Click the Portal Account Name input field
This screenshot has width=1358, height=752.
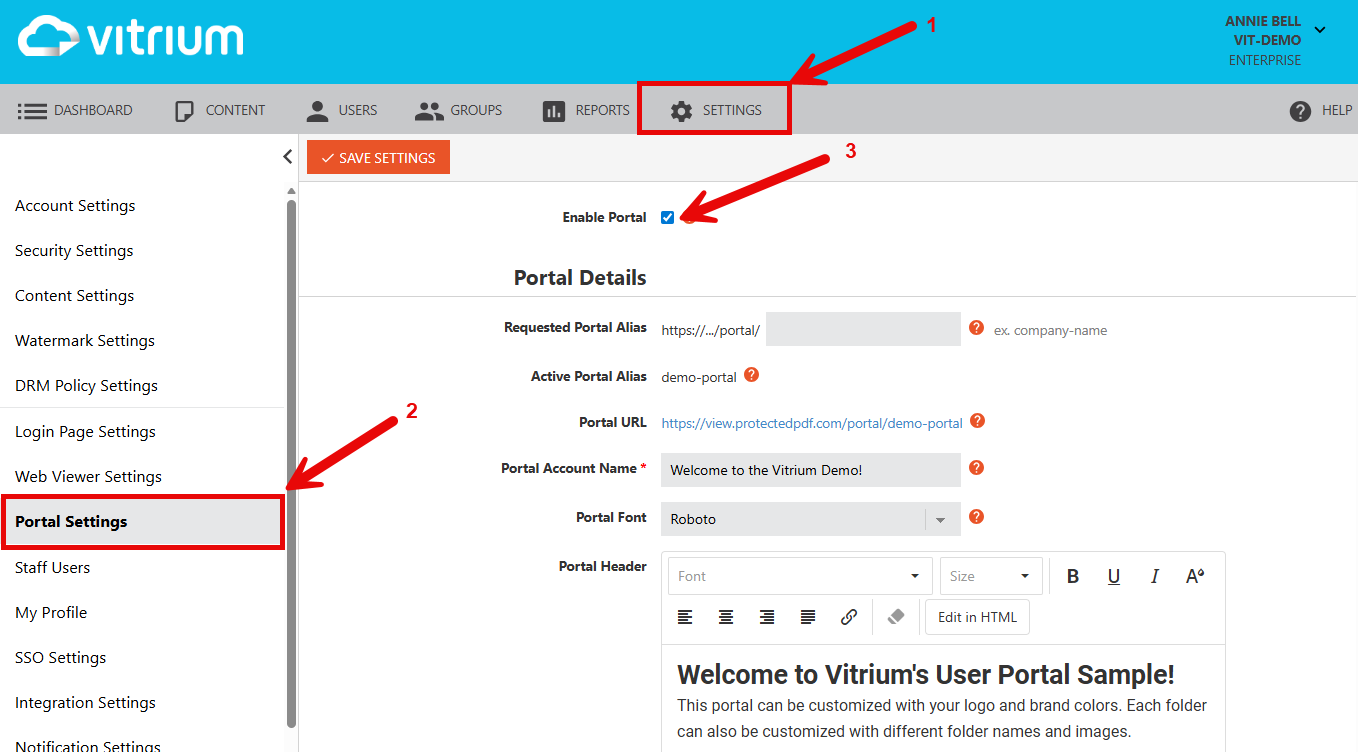tap(811, 470)
